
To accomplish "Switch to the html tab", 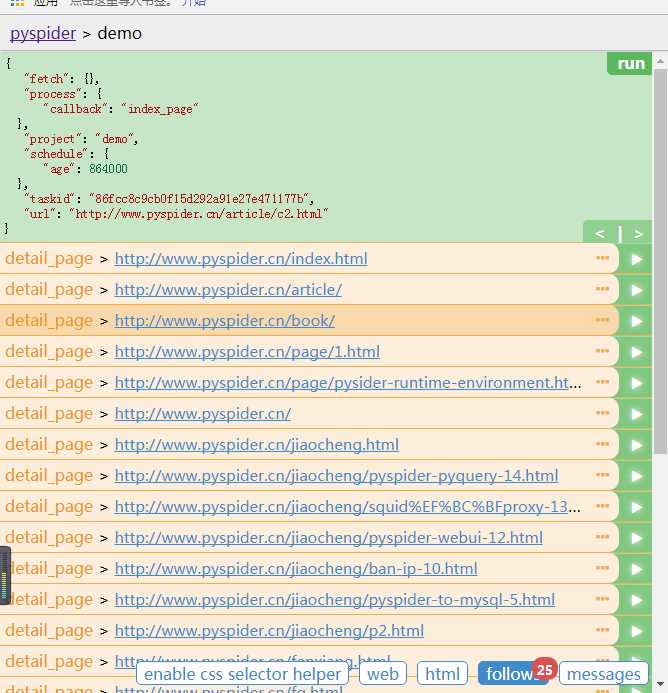I will coord(442,674).
